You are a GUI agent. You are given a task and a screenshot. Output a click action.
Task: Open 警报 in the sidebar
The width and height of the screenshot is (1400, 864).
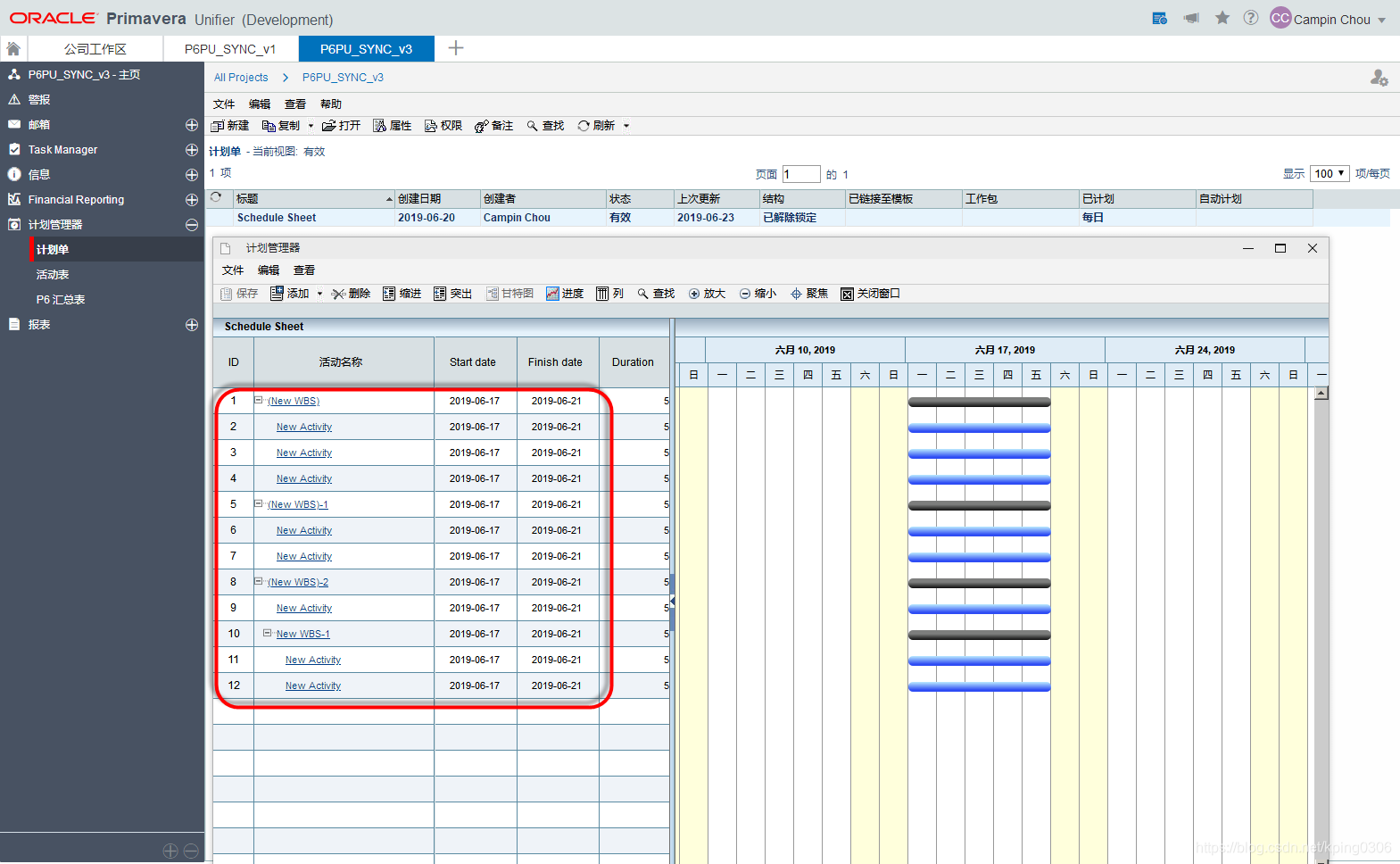tap(39, 100)
